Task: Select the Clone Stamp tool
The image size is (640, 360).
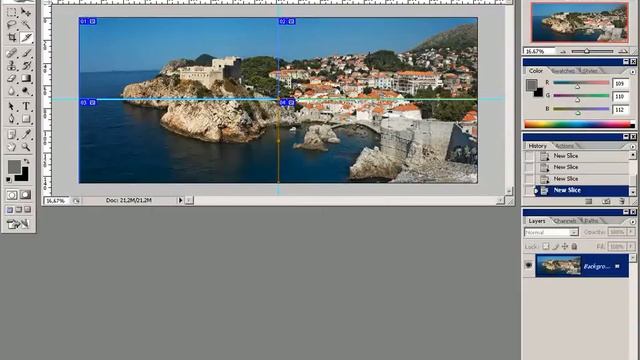Action: pos(12,65)
